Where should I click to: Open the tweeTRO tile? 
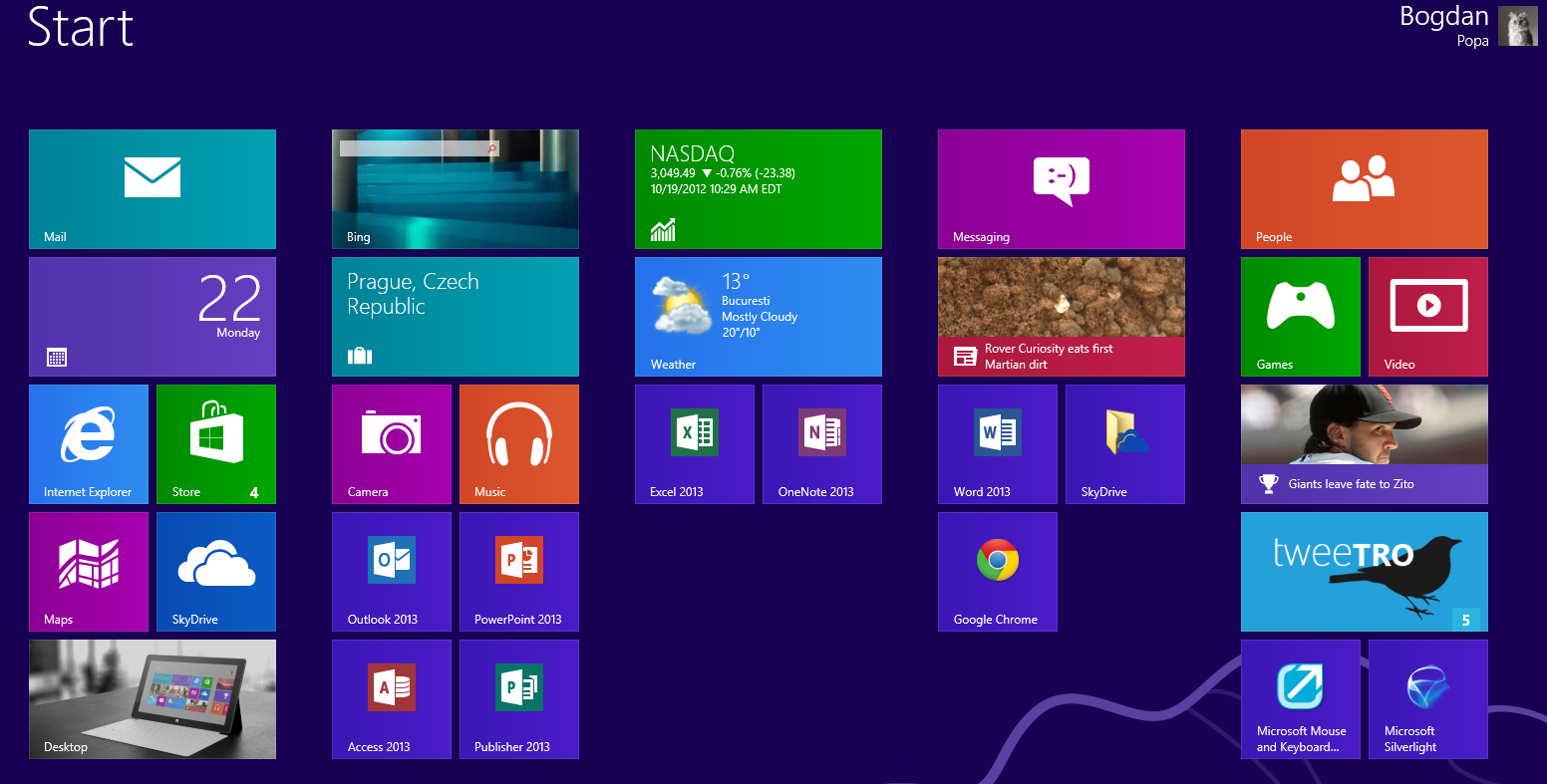(x=1365, y=572)
